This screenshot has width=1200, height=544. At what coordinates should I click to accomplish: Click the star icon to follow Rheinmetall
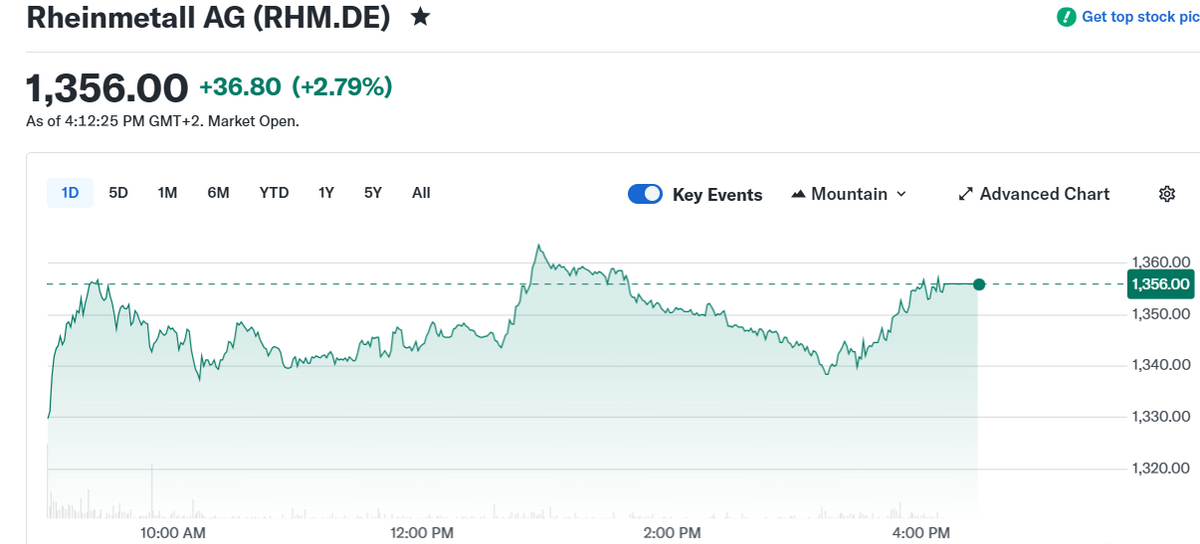(x=421, y=18)
